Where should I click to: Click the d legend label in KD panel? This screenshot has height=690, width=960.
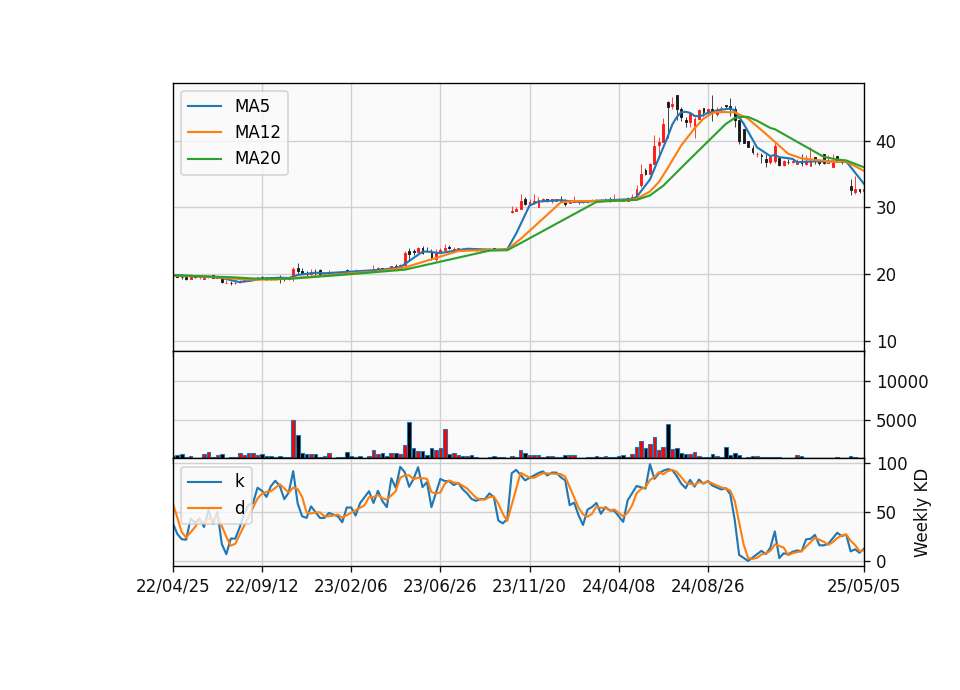tap(239, 508)
